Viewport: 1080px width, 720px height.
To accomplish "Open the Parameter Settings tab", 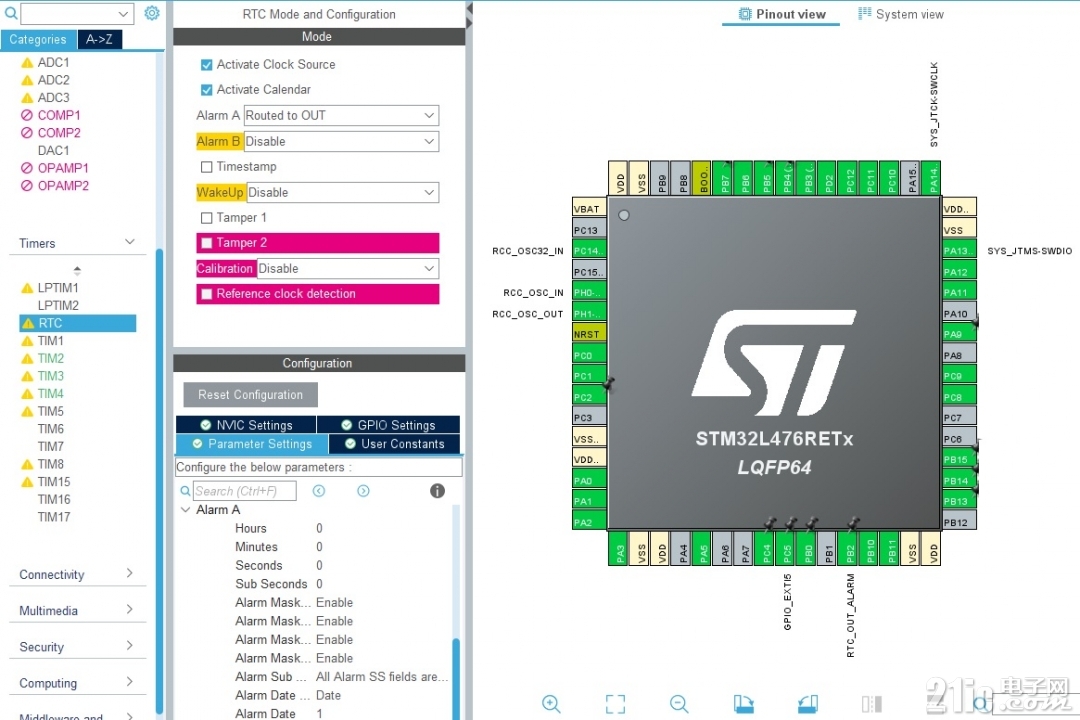I will point(252,444).
